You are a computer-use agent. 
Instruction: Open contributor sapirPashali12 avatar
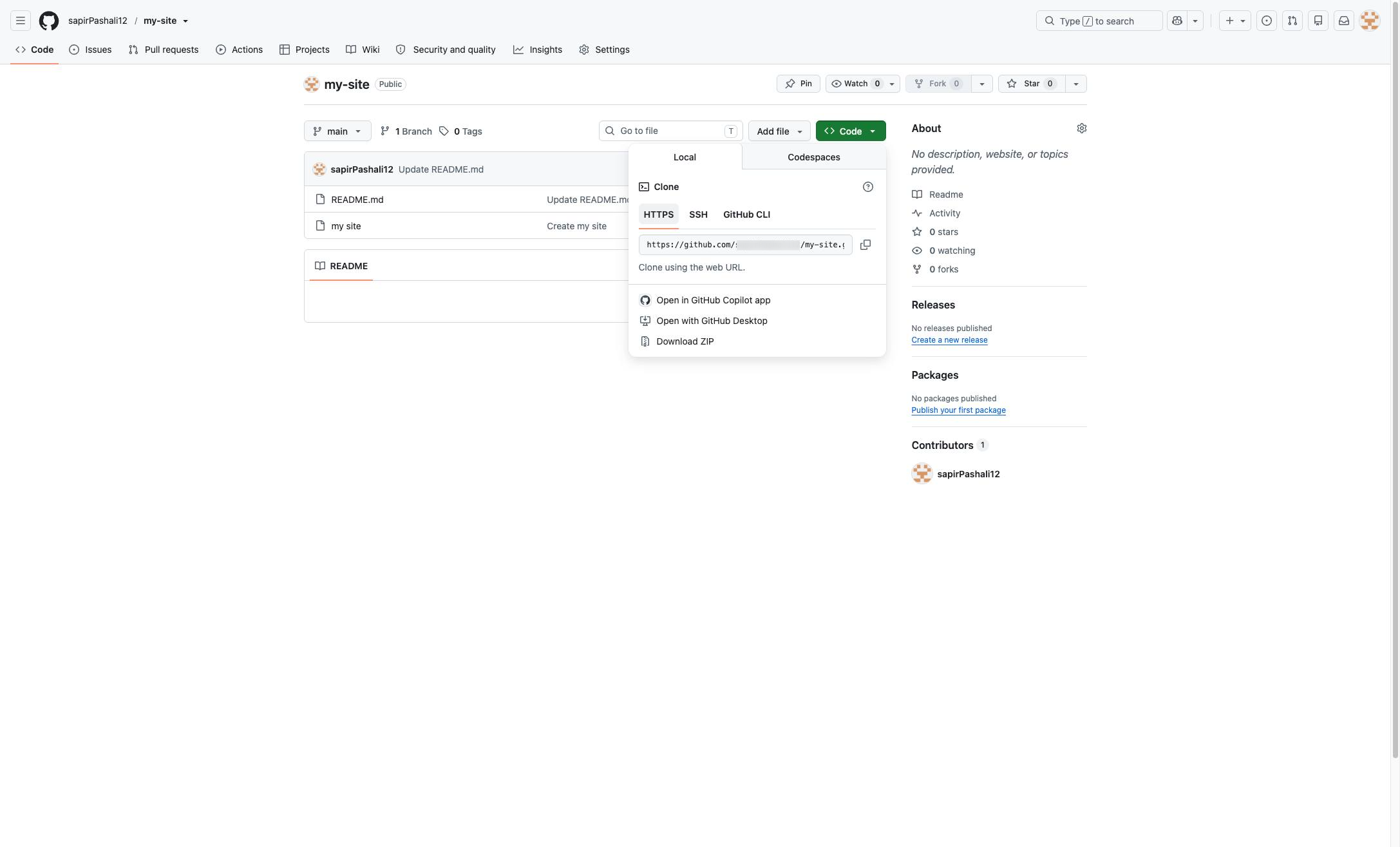coord(922,473)
